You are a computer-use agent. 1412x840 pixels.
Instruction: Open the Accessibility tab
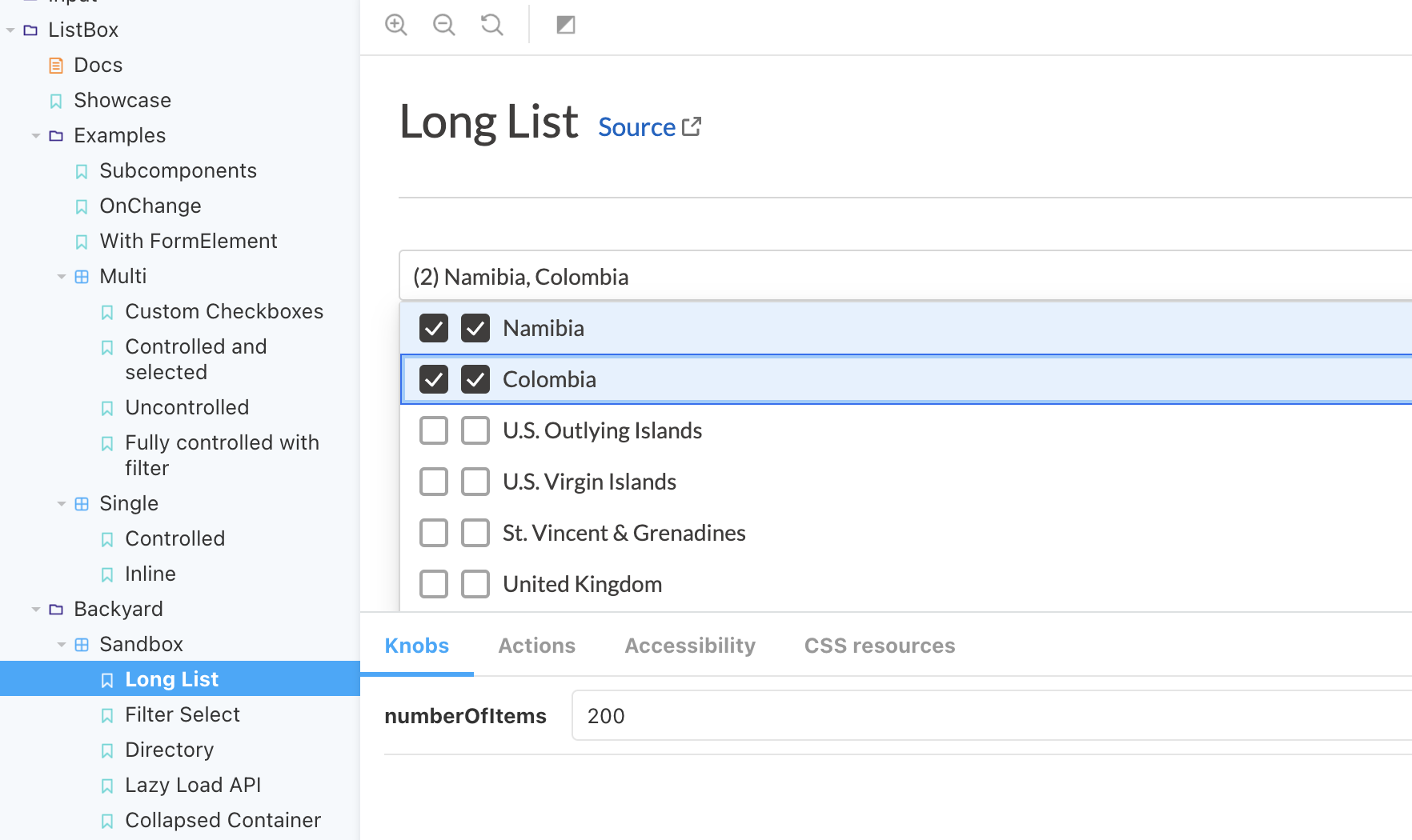(689, 646)
